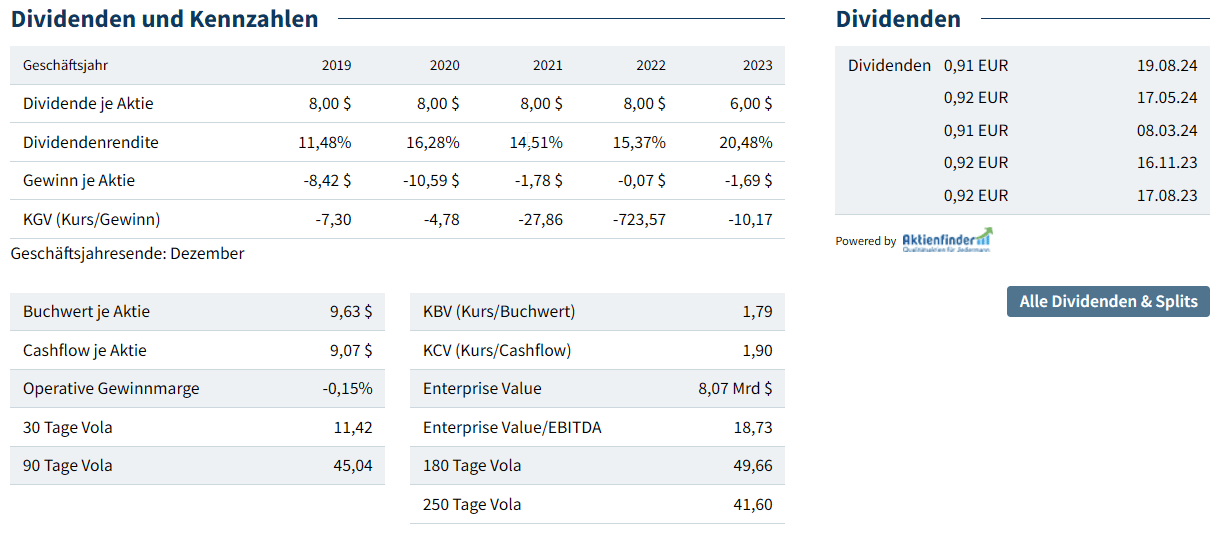Viewport: 1219px width, 551px height.
Task: Select the 2023 column header
Action: (x=757, y=65)
